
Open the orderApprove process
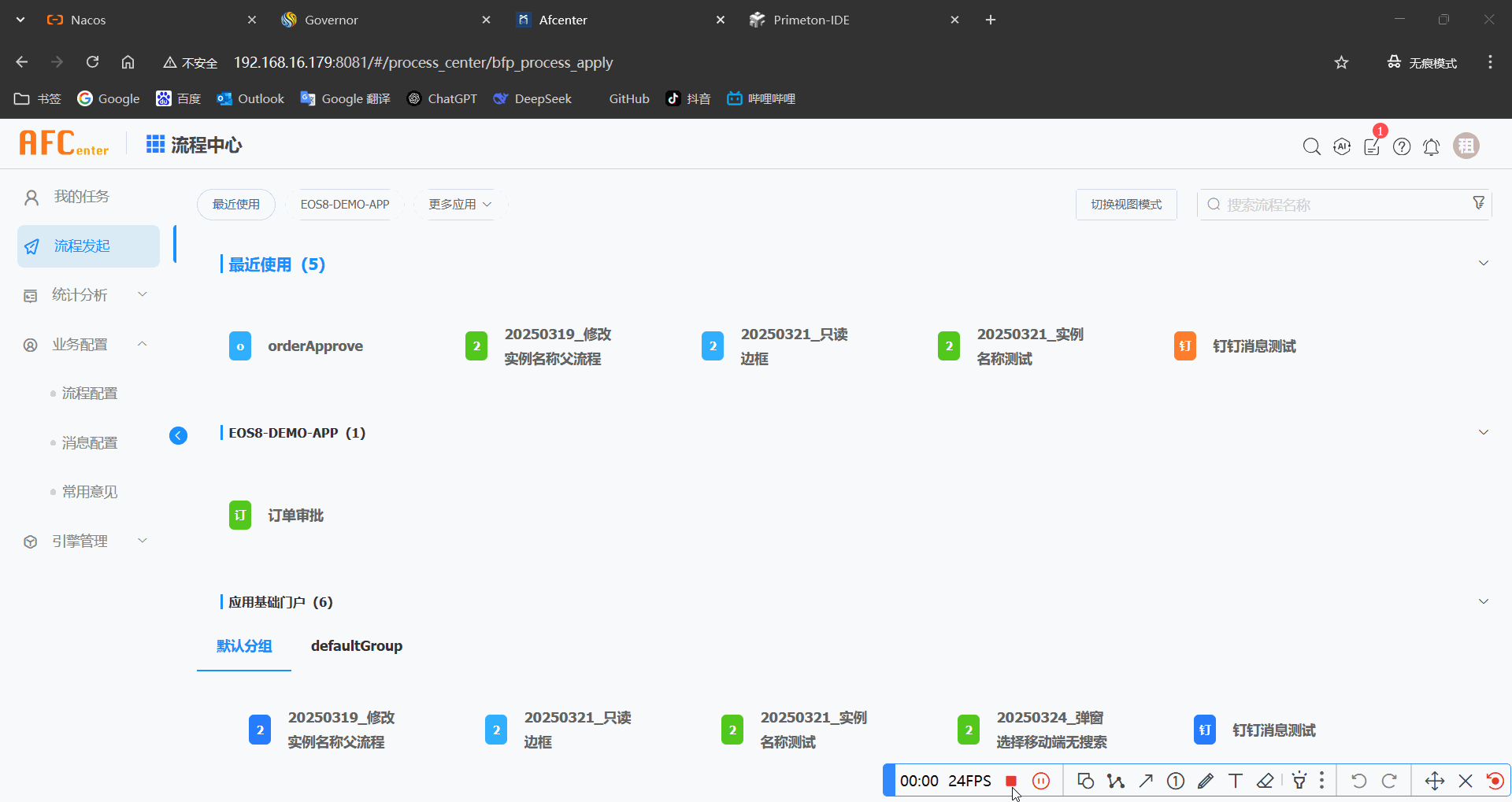pyautogui.click(x=314, y=346)
